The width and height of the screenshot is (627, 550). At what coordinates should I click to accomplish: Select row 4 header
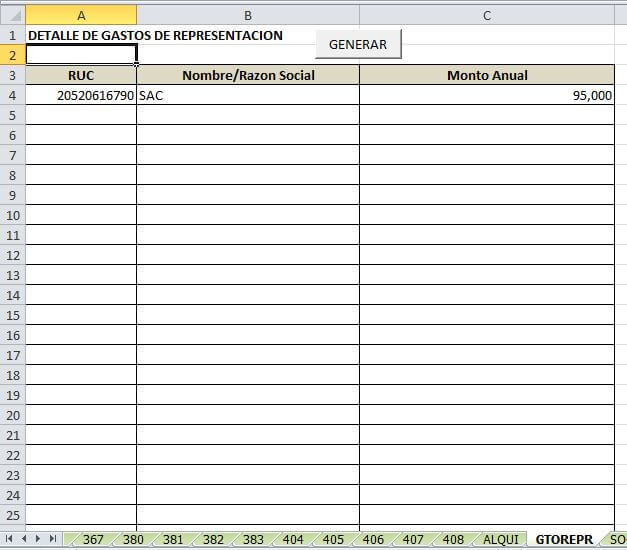coord(12,95)
